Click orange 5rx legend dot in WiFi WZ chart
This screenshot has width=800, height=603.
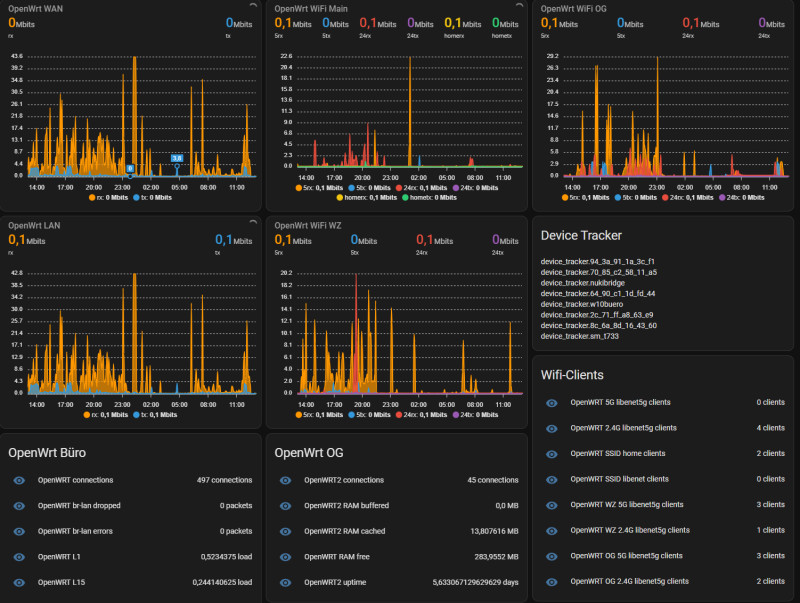(298, 413)
